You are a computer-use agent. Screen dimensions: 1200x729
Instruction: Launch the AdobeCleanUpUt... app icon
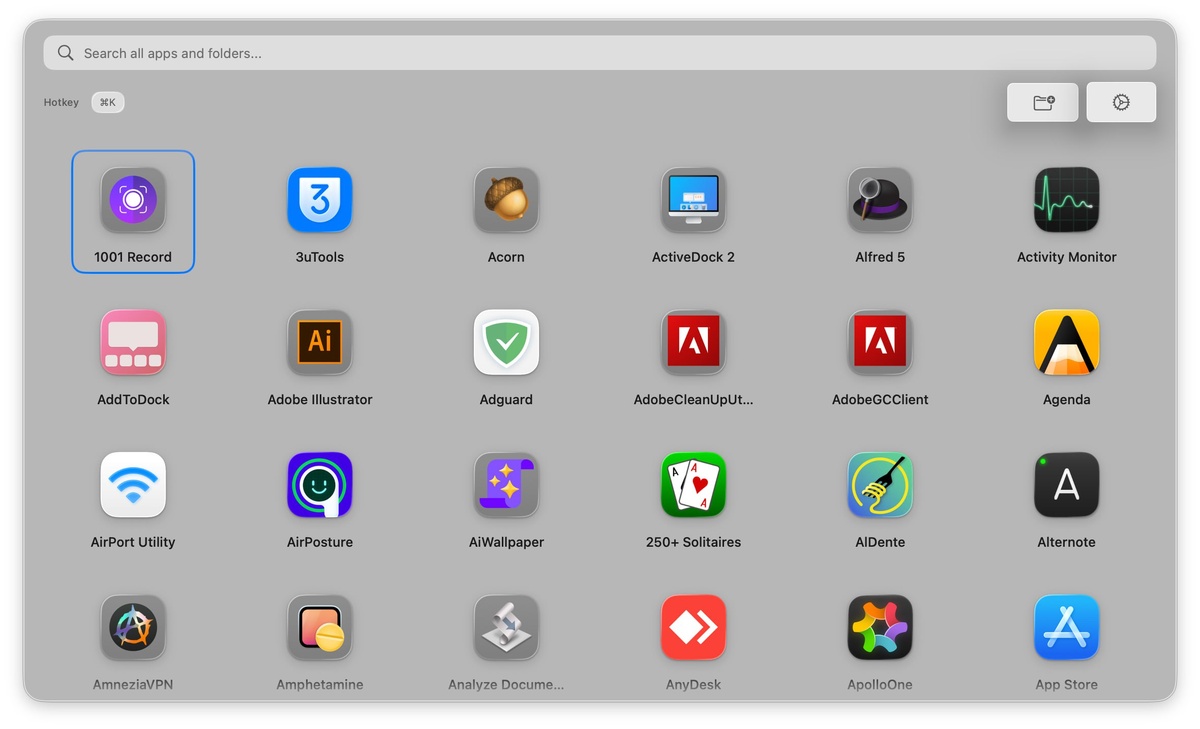coord(693,343)
